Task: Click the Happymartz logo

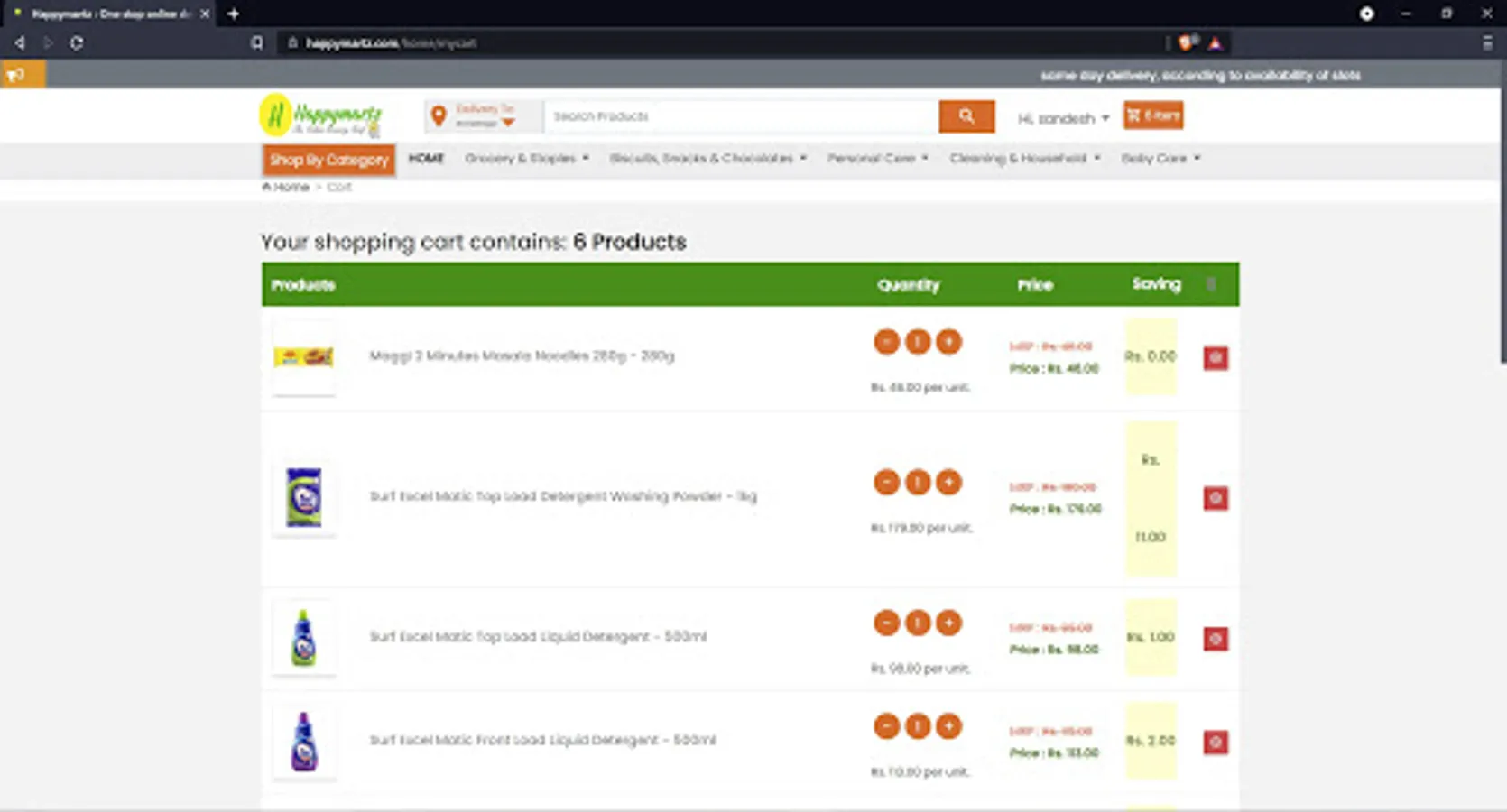Action: [320, 116]
